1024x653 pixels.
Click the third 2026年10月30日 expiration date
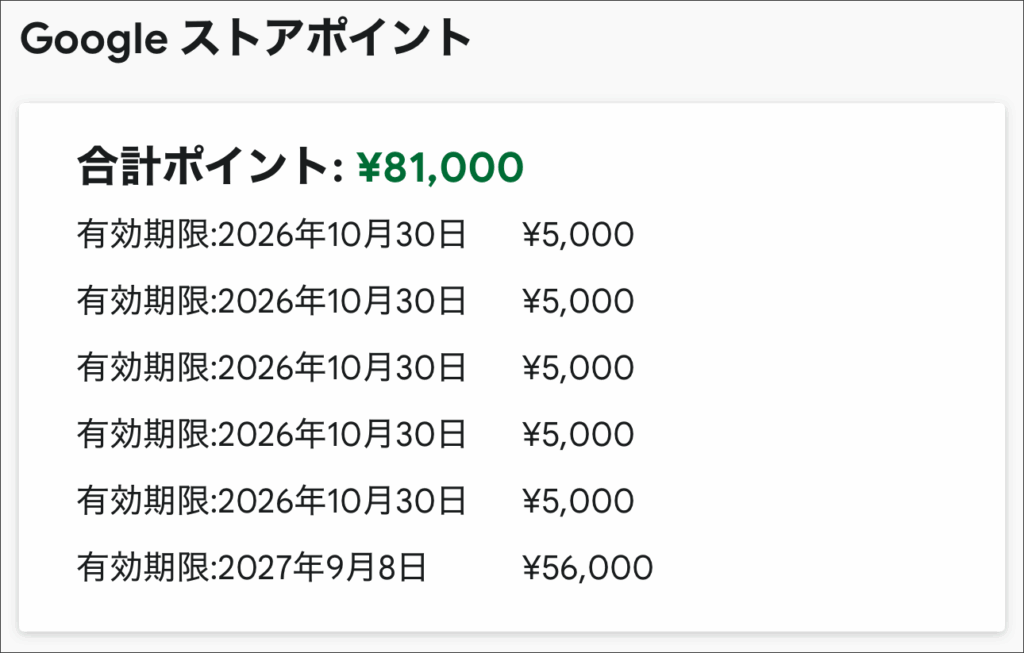(x=342, y=368)
